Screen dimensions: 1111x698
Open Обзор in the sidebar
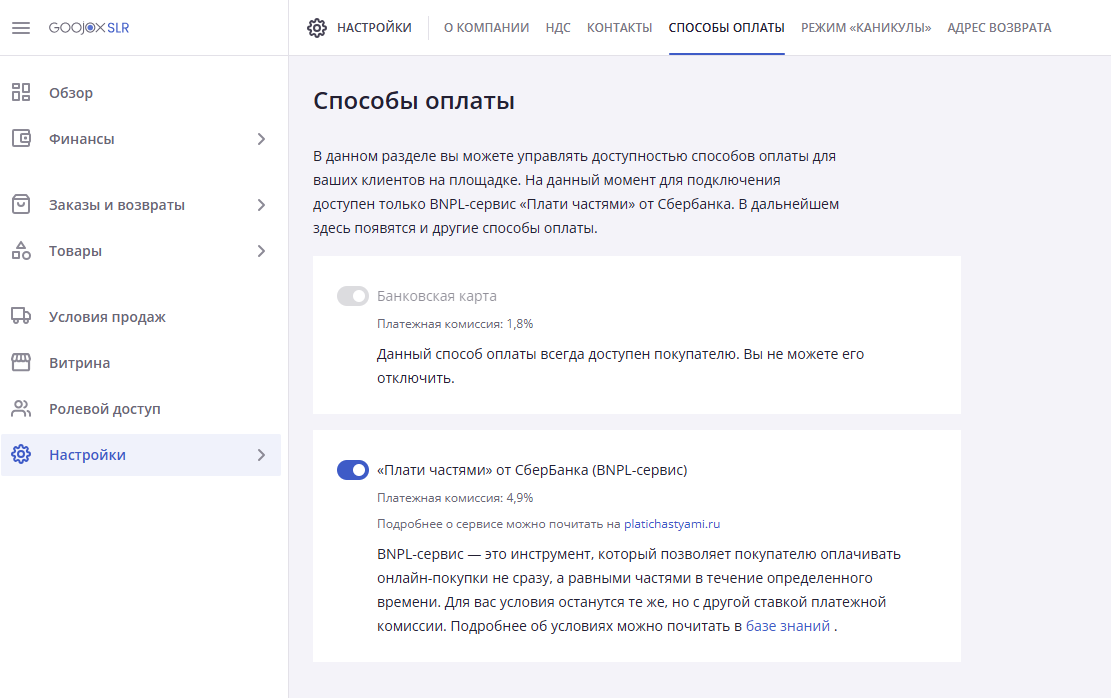point(71,93)
